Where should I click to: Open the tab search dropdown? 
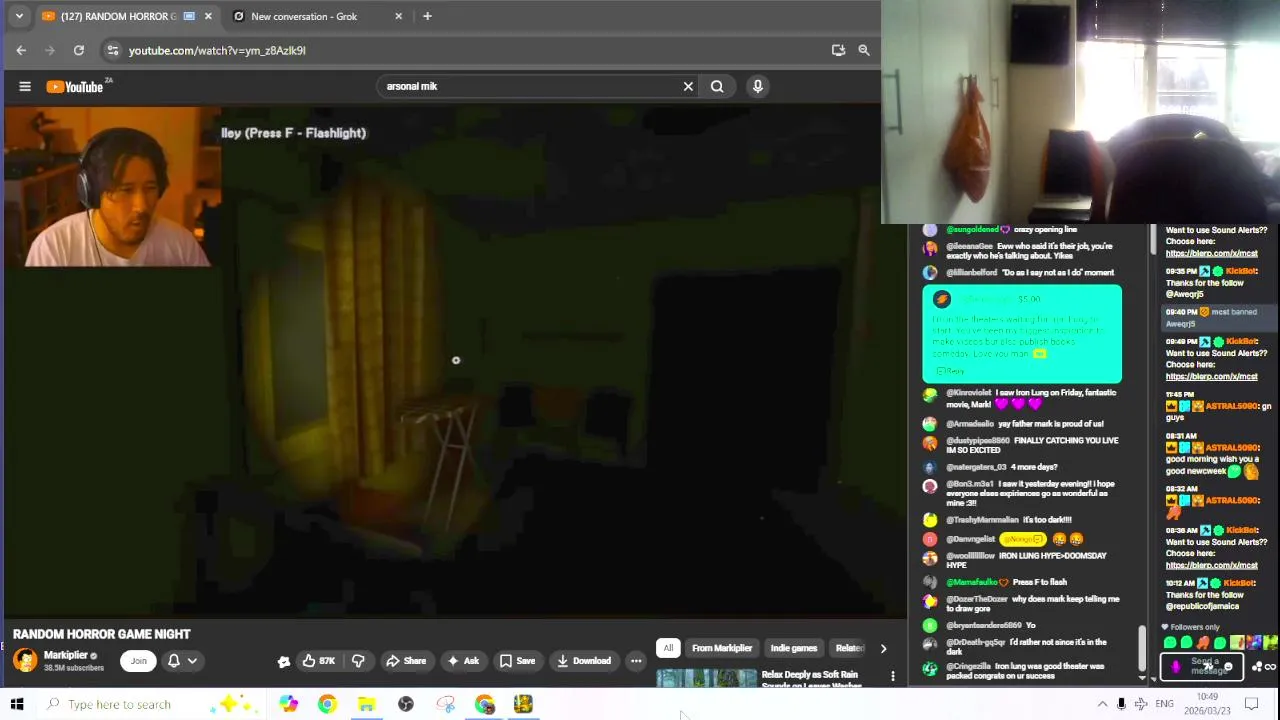tap(19, 16)
